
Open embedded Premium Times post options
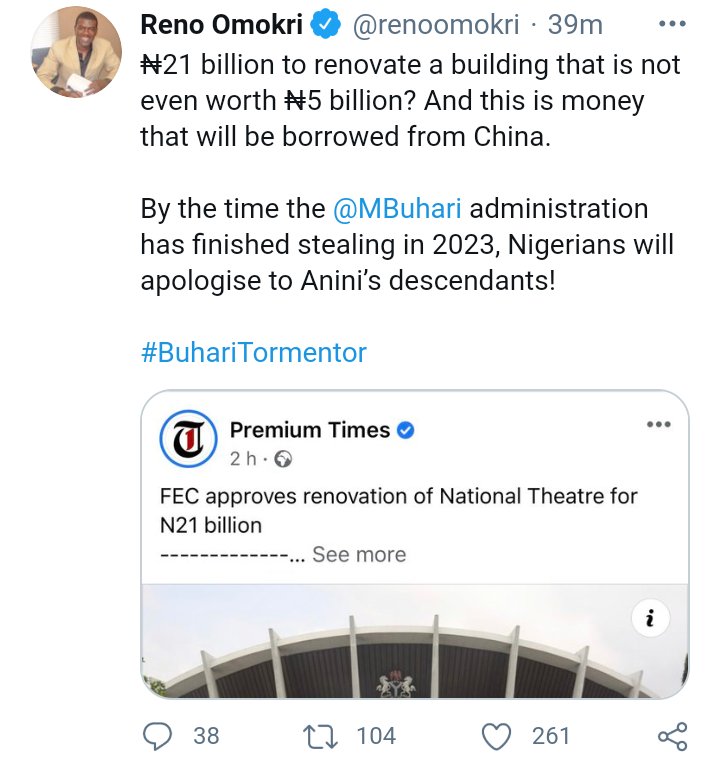pos(658,424)
